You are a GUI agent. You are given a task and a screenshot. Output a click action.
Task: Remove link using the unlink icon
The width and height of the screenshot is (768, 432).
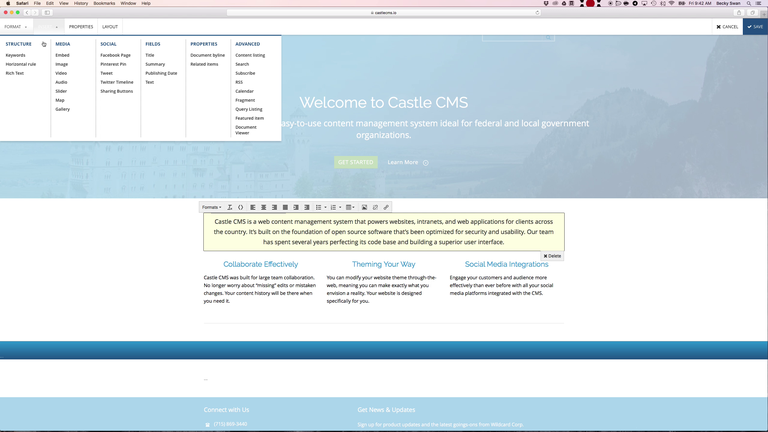(x=375, y=207)
